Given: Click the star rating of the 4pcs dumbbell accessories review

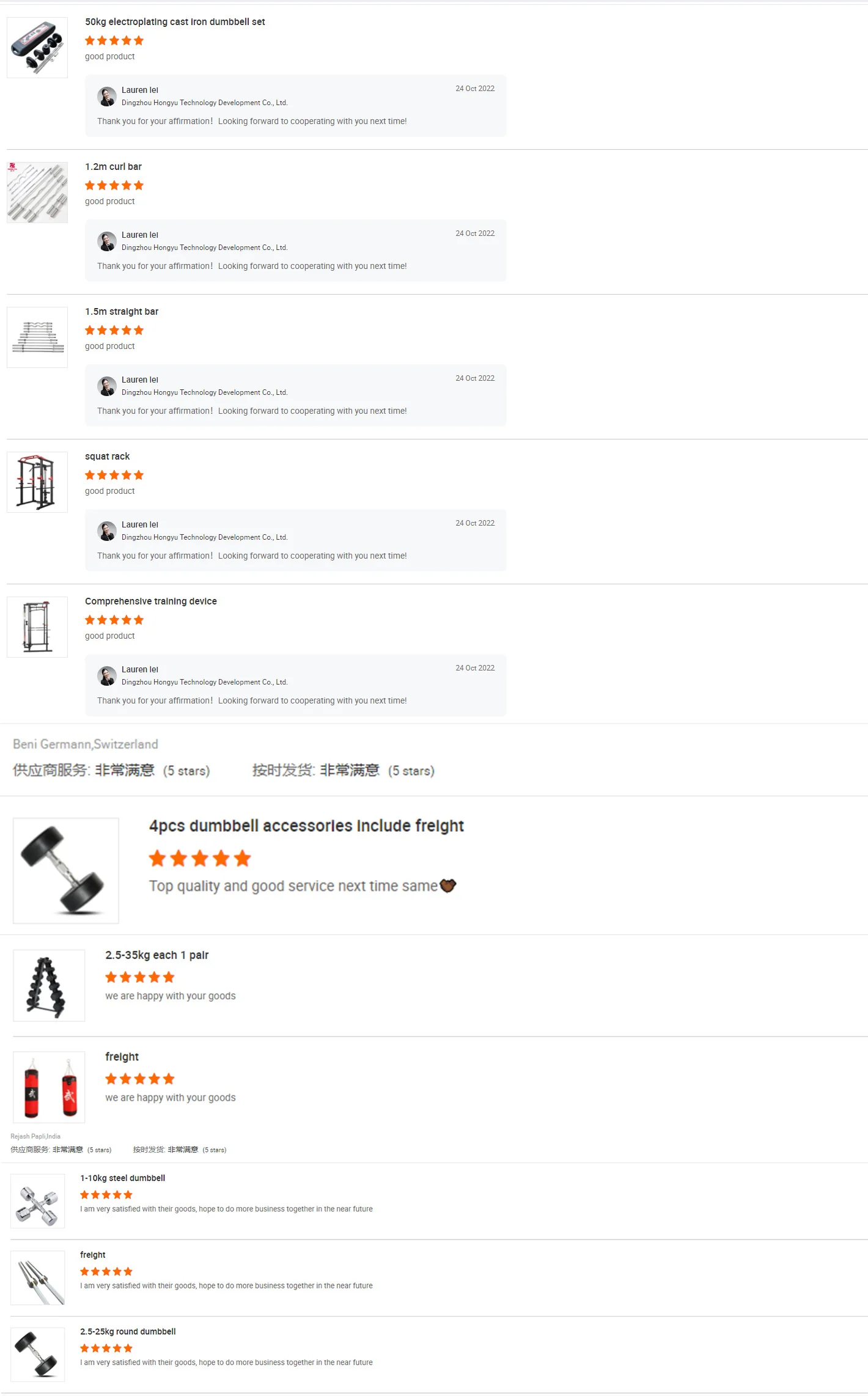Looking at the screenshot, I should (200, 859).
